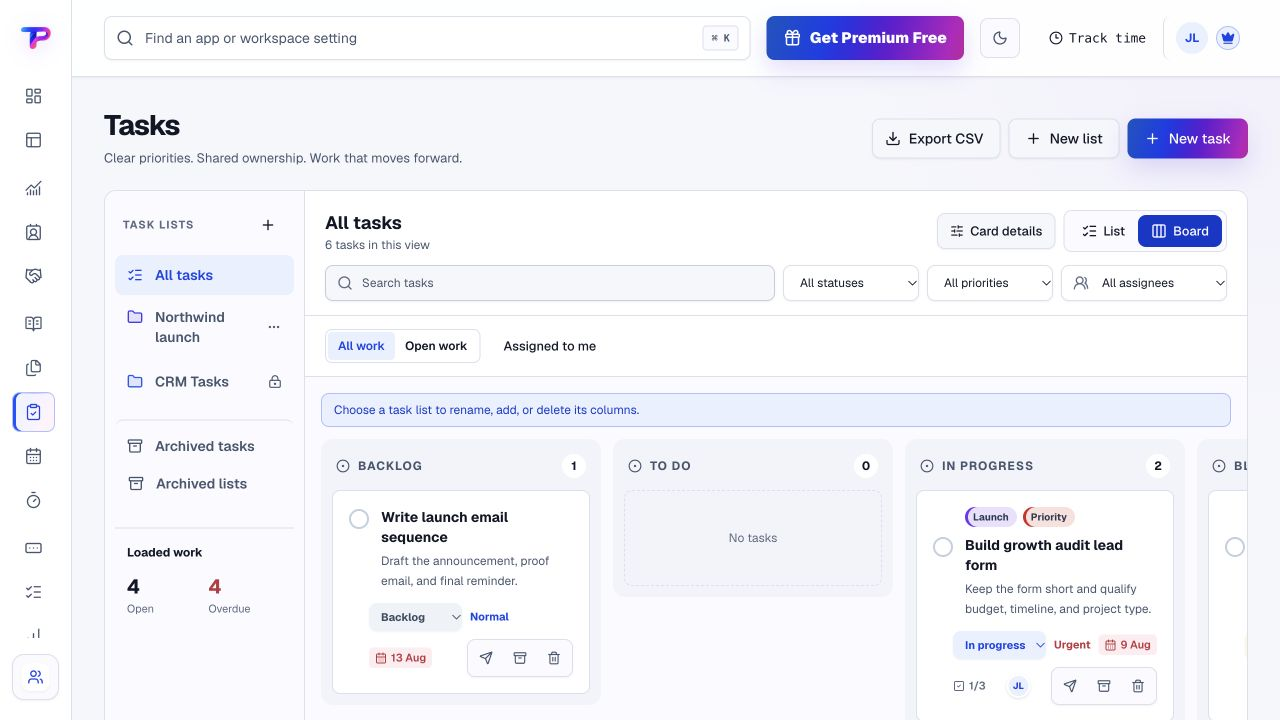Click the Export CSV button
Screen dimensions: 1280x720
tap(936, 139)
